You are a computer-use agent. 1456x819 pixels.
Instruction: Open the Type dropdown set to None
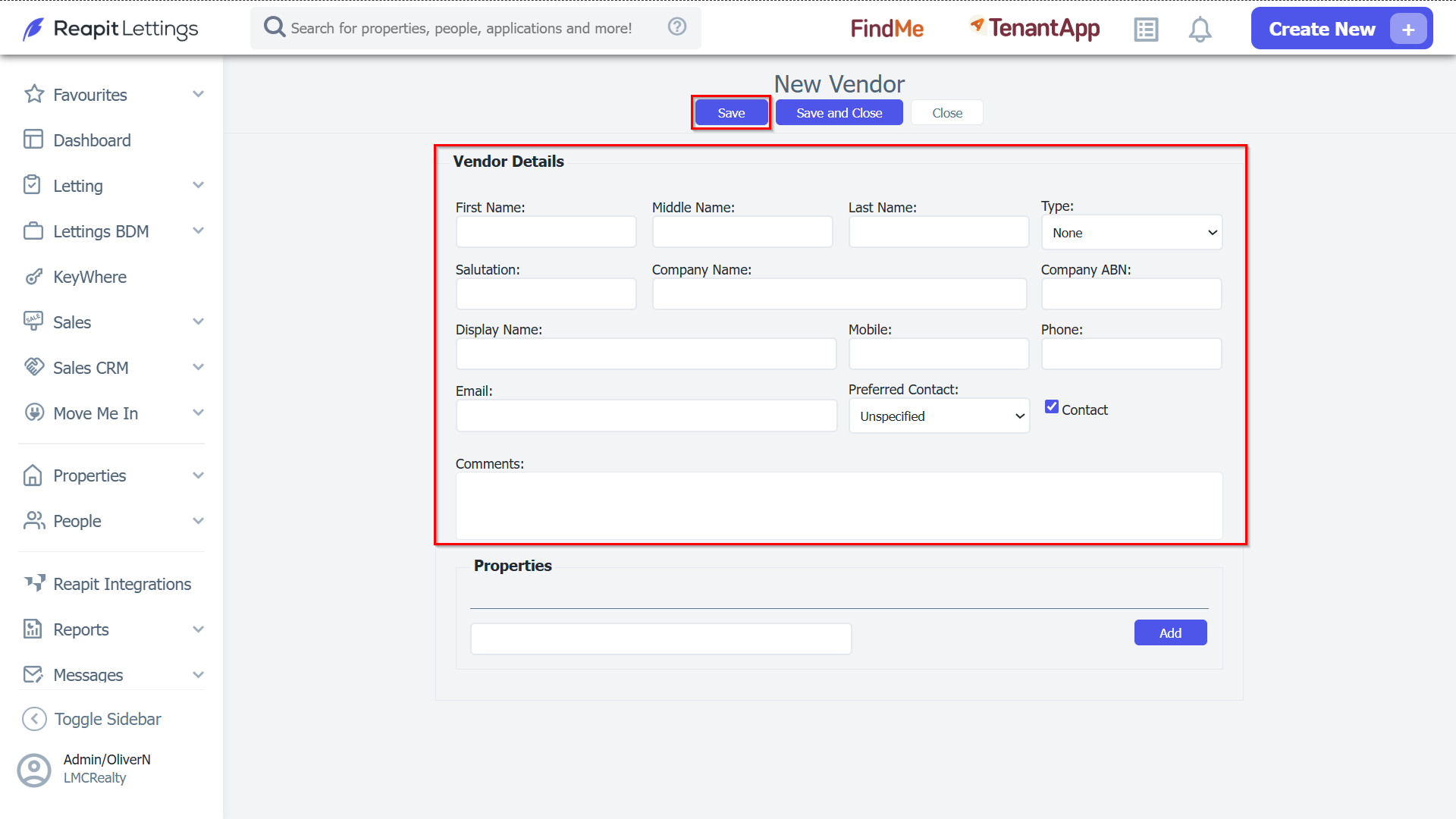coord(1131,233)
